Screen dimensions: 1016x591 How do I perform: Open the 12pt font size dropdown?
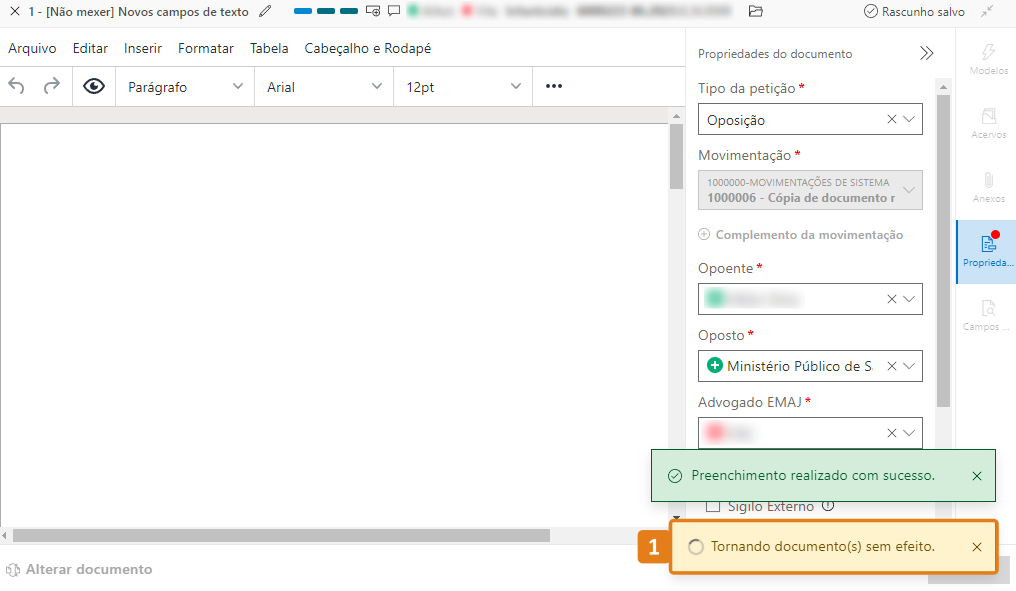(463, 87)
